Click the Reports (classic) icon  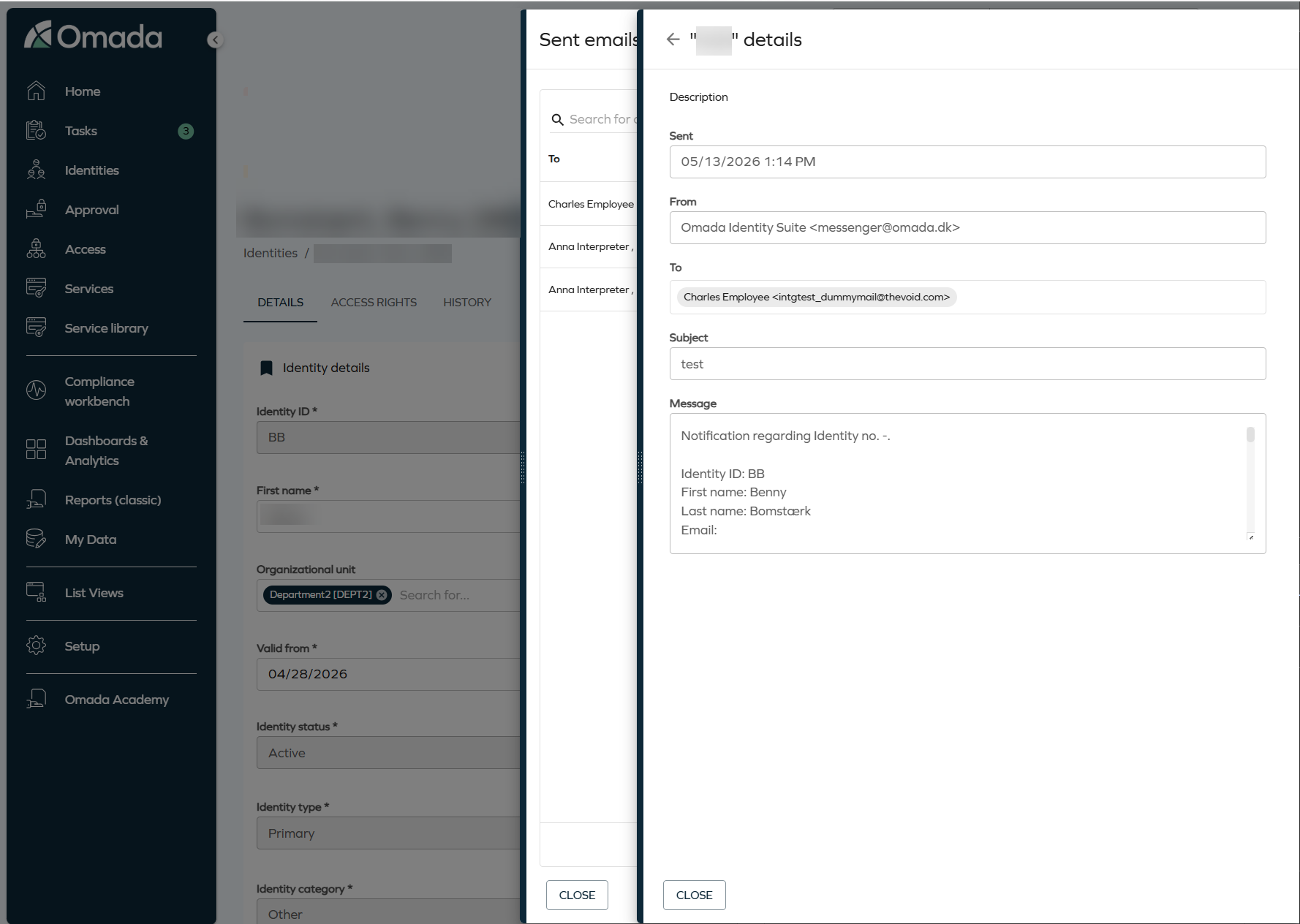(36, 499)
